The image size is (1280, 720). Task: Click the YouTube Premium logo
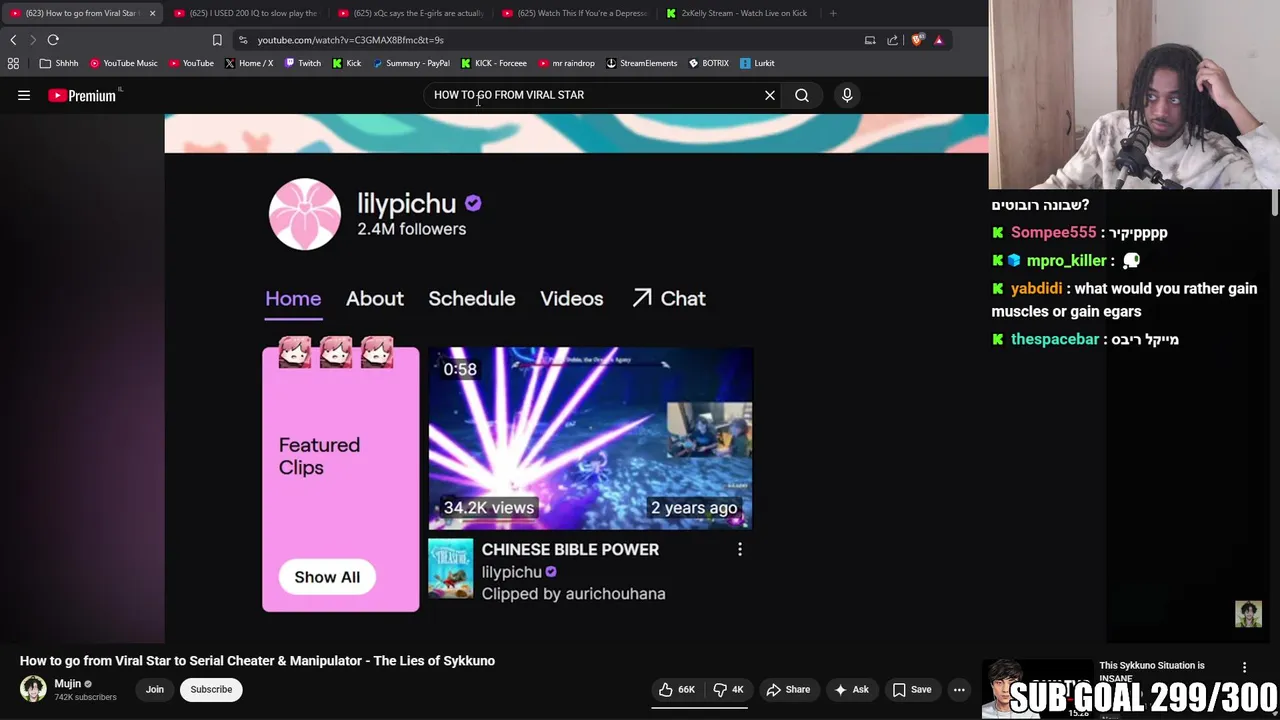coord(82,95)
